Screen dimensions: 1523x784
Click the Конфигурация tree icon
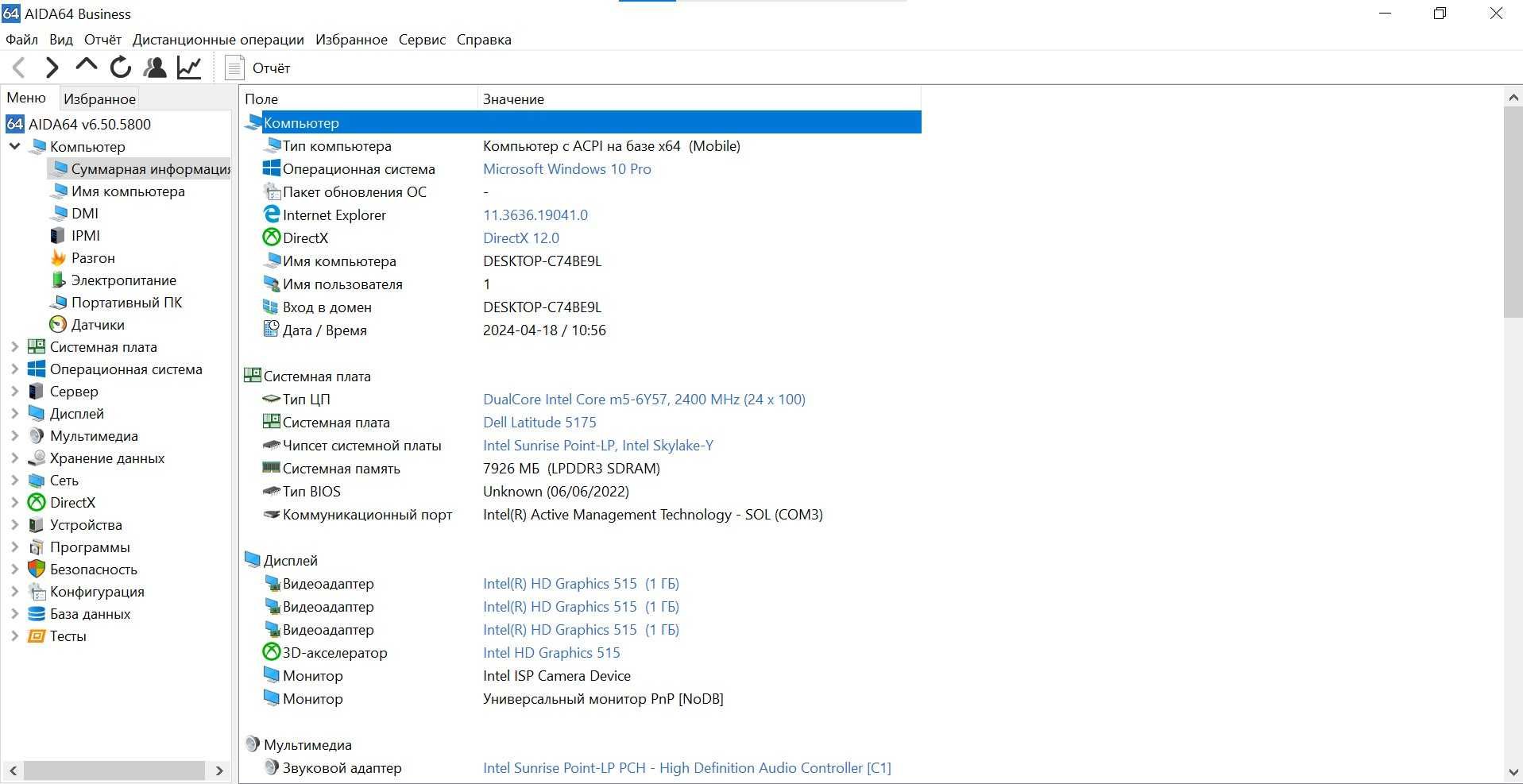[37, 592]
